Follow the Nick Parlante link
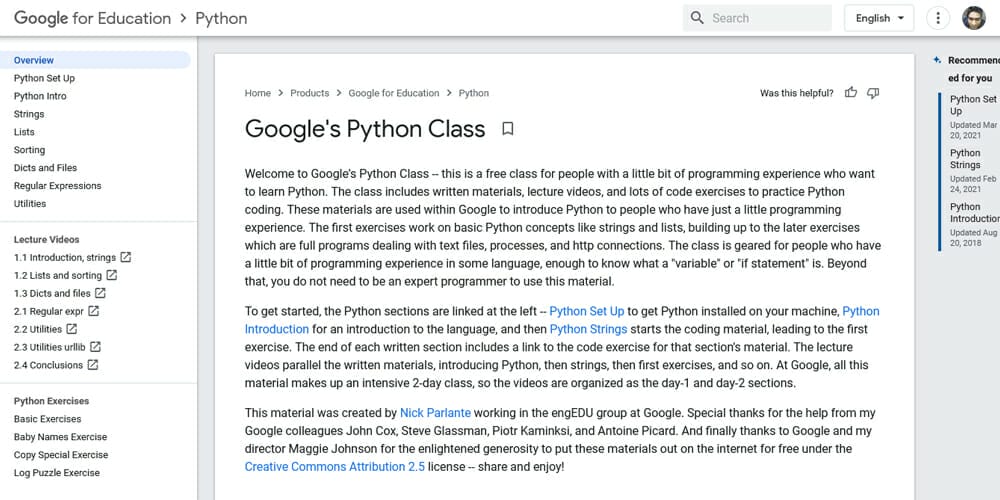Screen dimensions: 1000x500 click(x=435, y=413)
